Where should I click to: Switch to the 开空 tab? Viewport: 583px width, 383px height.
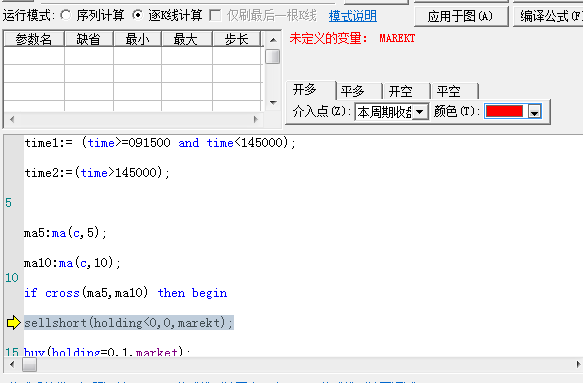pyautogui.click(x=406, y=91)
